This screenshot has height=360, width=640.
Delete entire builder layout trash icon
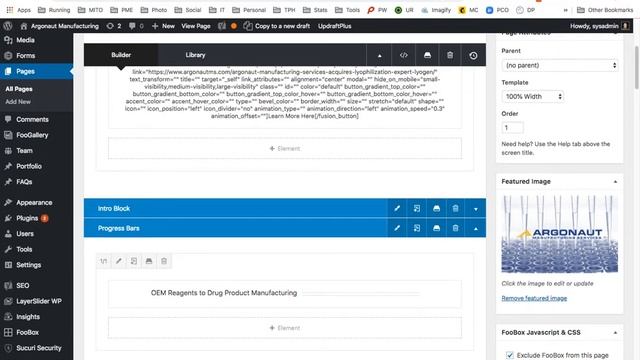450,55
